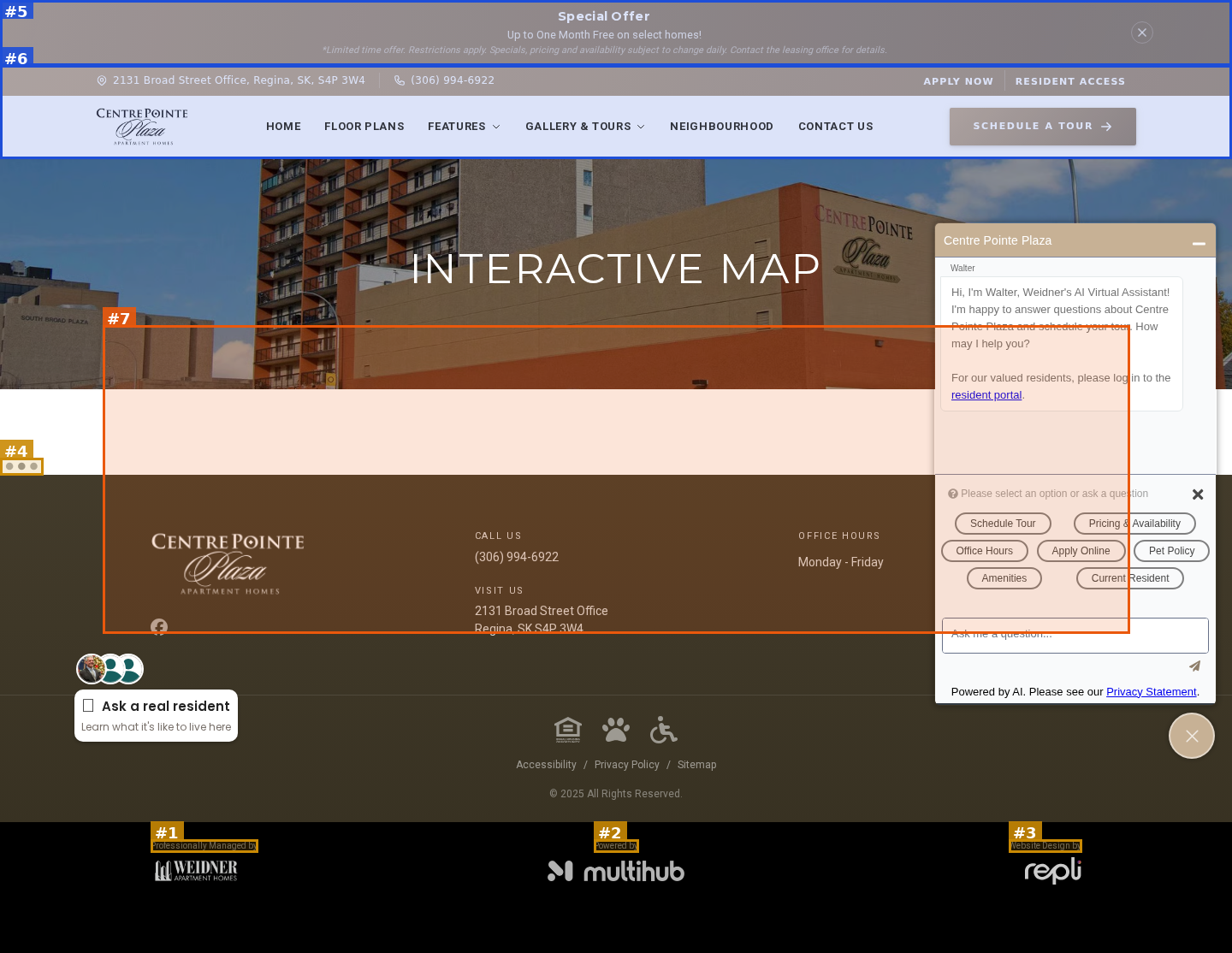Click the Monday - Friday office hours text
The height and width of the screenshot is (953, 1232).
tap(841, 562)
